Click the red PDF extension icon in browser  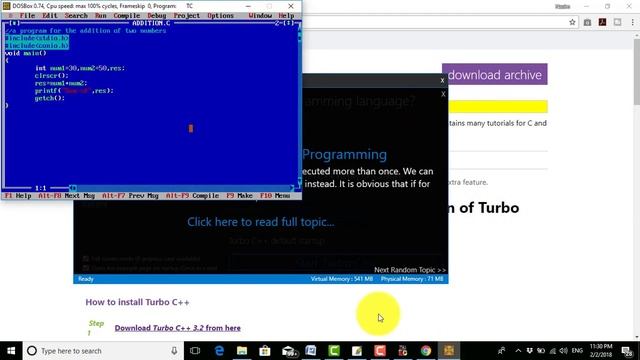coord(602,22)
